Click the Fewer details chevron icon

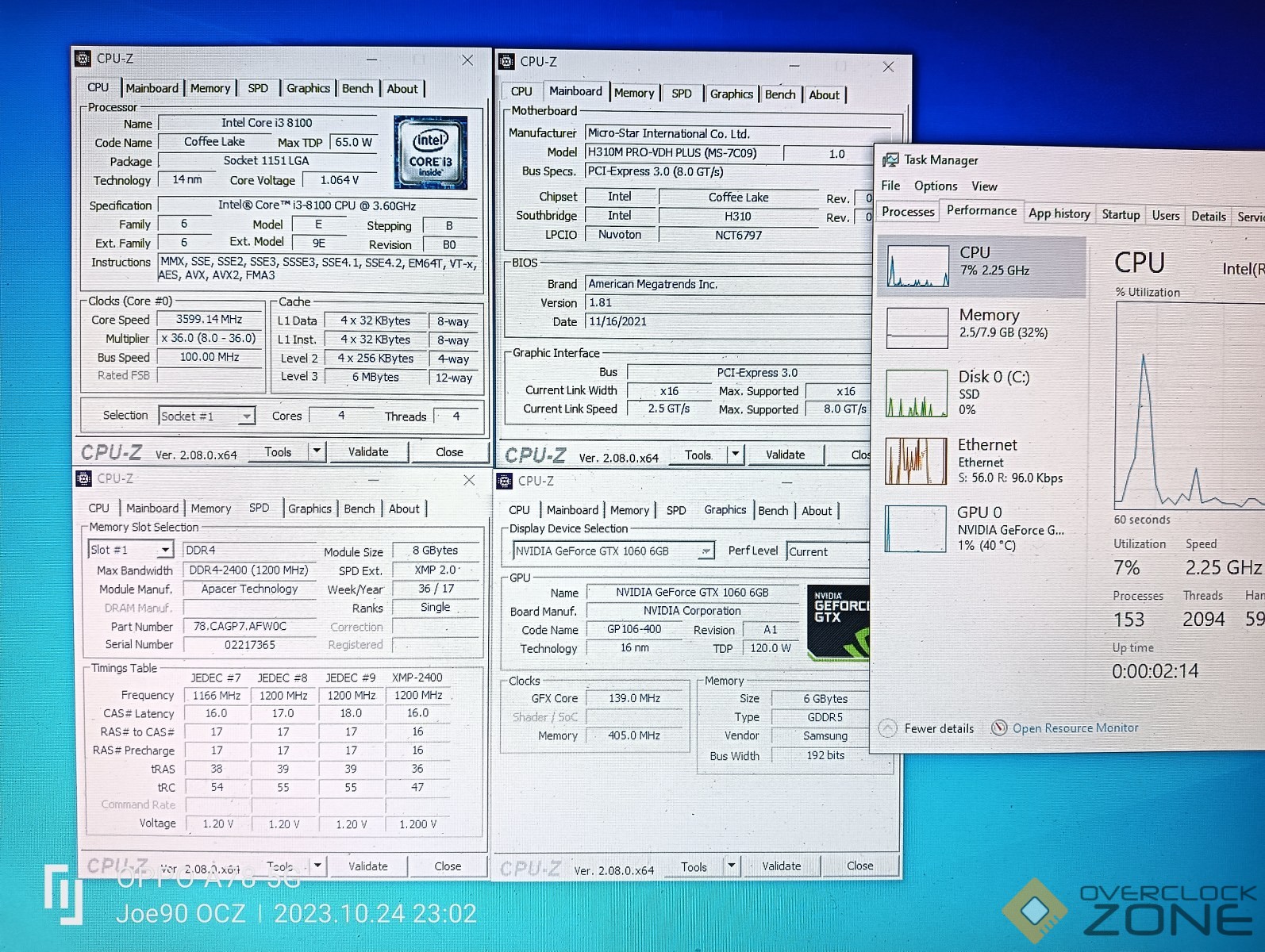(x=888, y=727)
